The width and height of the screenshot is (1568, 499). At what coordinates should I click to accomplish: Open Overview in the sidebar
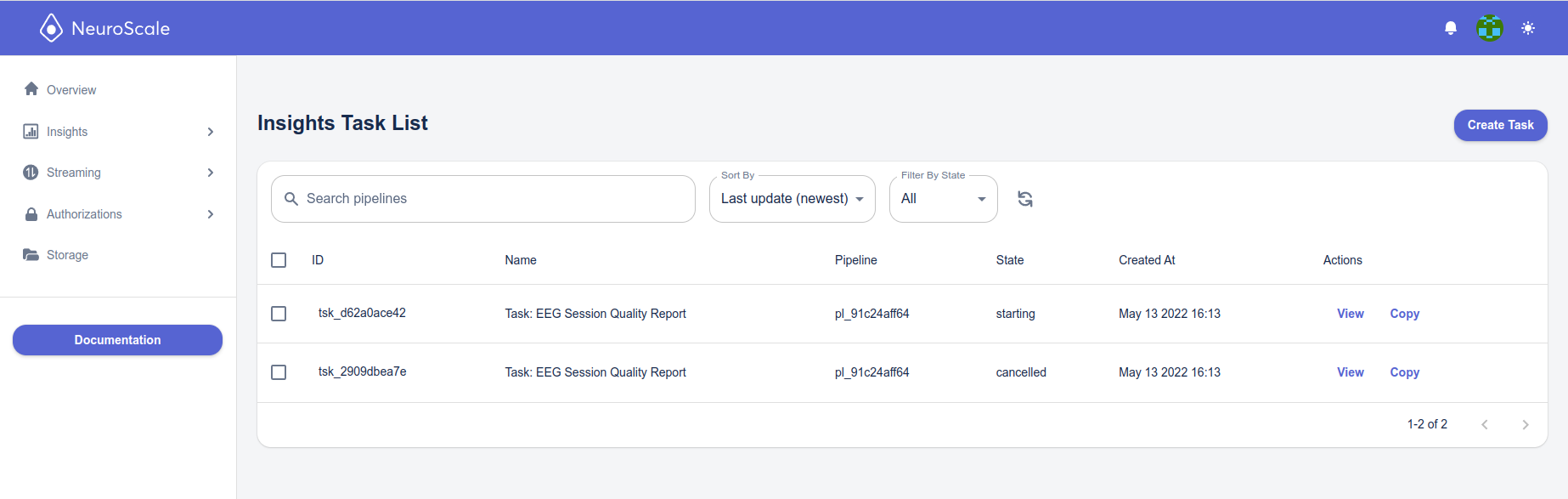coord(71,90)
